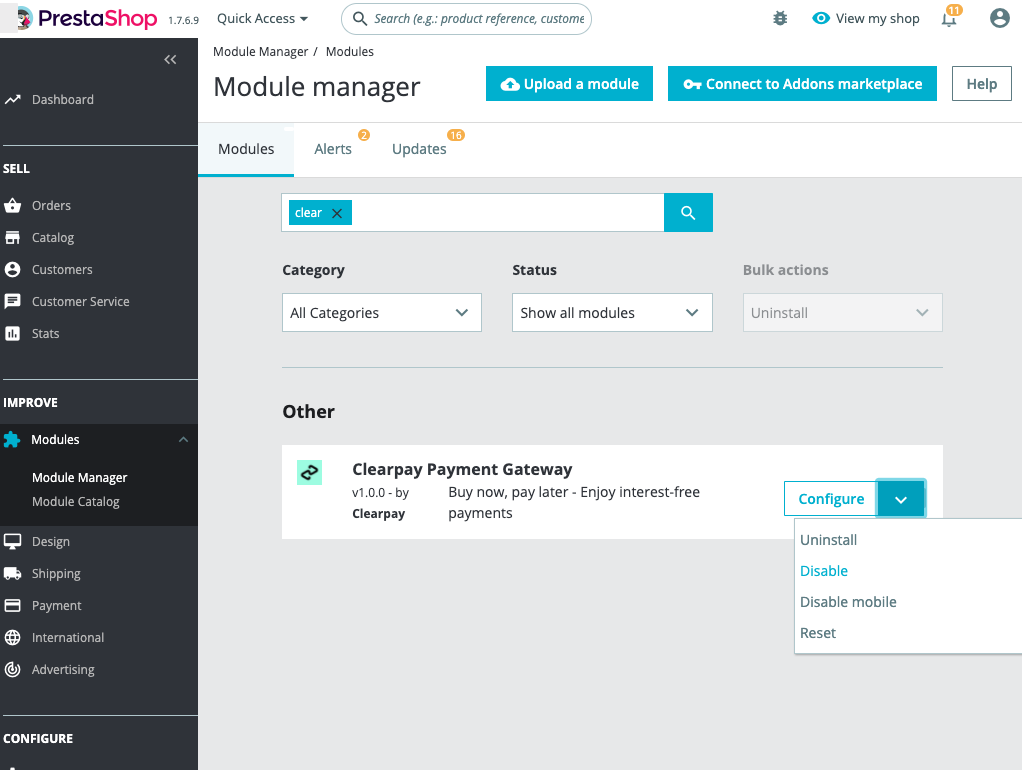Click the Shipping truck icon

pos(12,573)
